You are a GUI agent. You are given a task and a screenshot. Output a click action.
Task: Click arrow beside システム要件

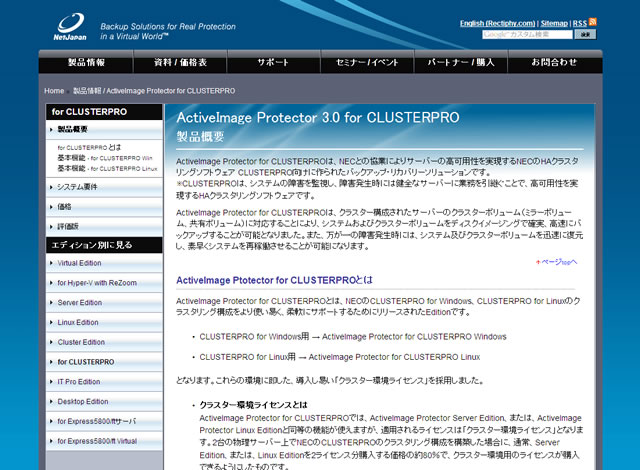(x=51, y=187)
